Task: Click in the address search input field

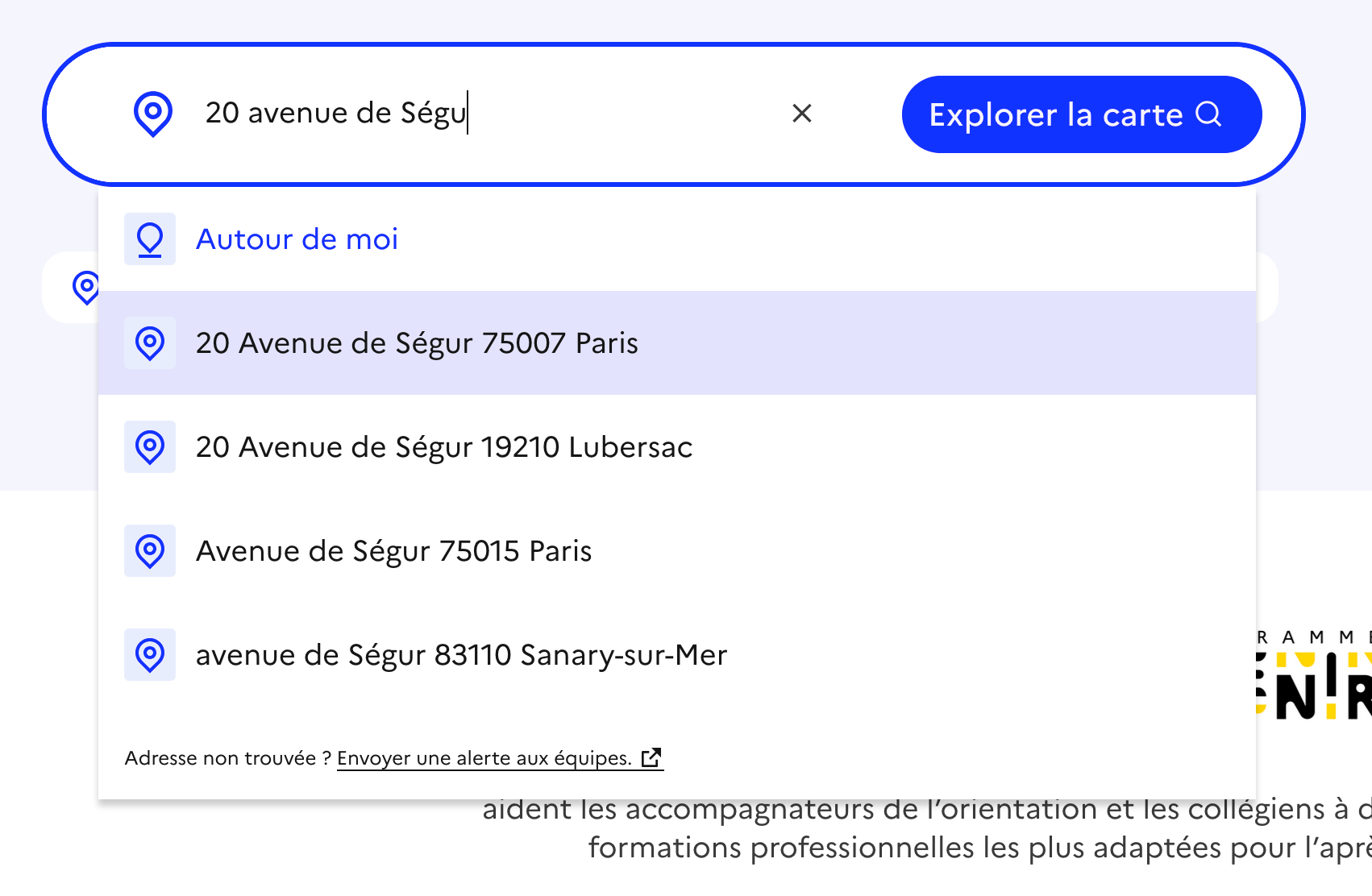Action: (484, 114)
